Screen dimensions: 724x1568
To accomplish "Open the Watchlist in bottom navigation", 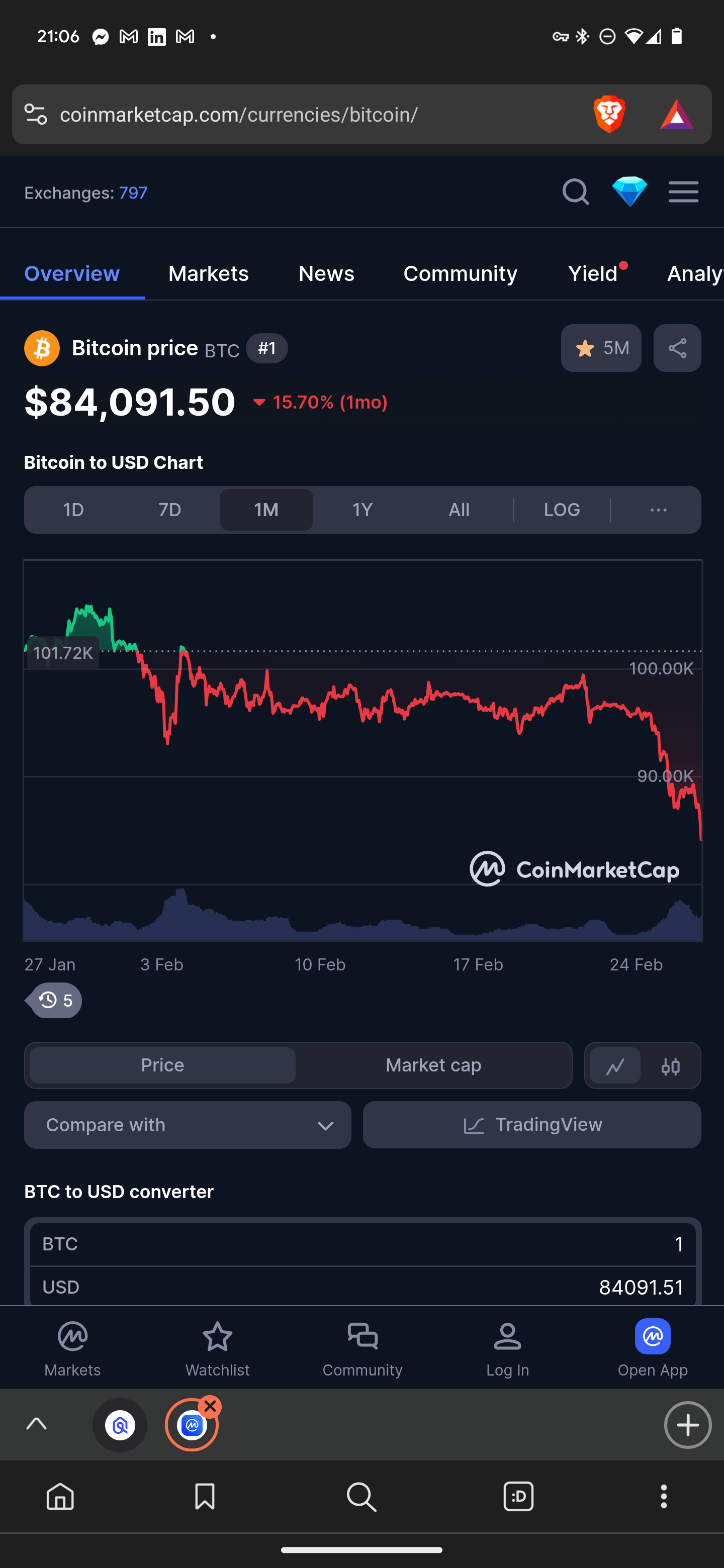I will (217, 1349).
